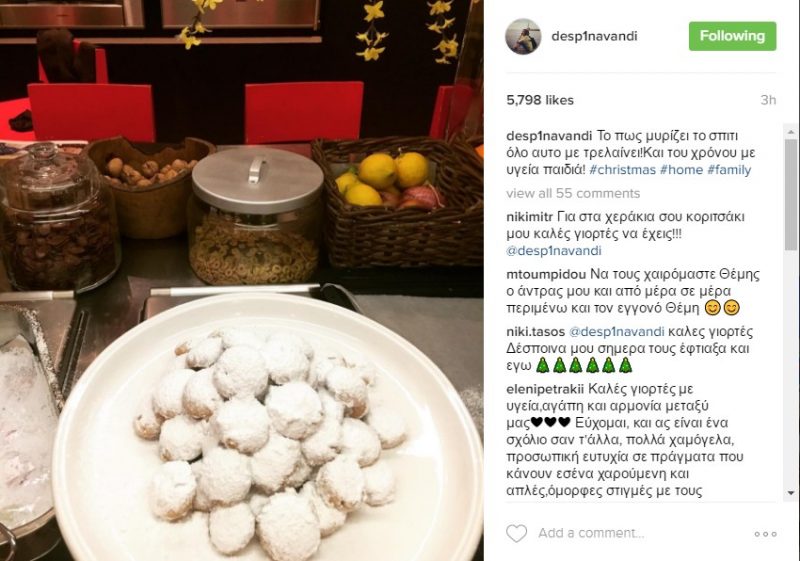Open commenter niki.tasos's profile
The height and width of the screenshot is (561, 800).
[535, 332]
